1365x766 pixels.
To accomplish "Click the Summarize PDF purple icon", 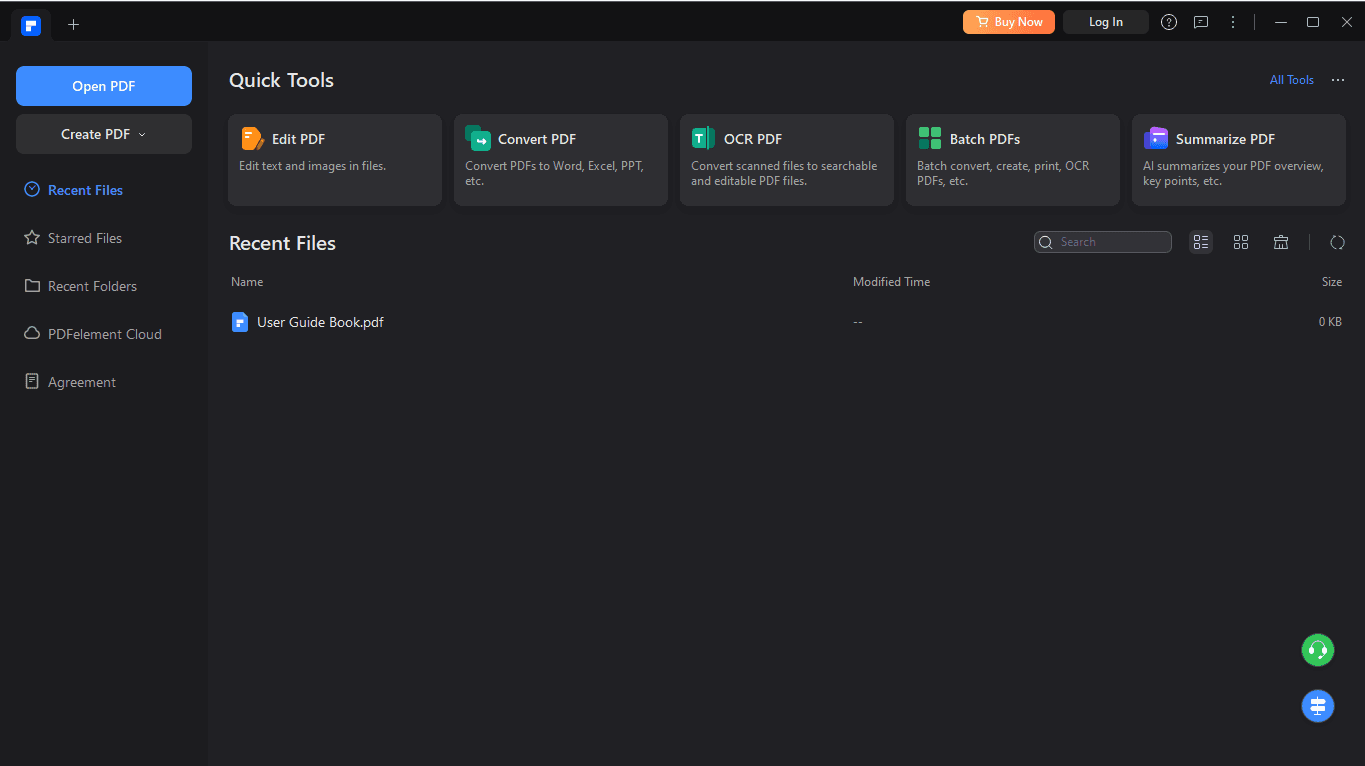I will point(1156,138).
